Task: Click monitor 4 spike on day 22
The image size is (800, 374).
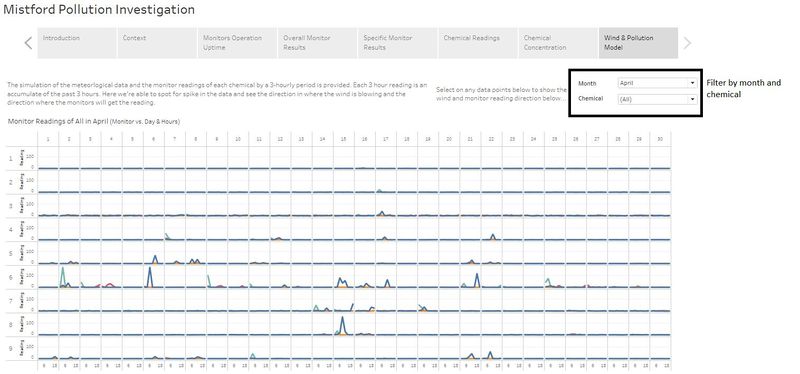Action: tap(493, 236)
